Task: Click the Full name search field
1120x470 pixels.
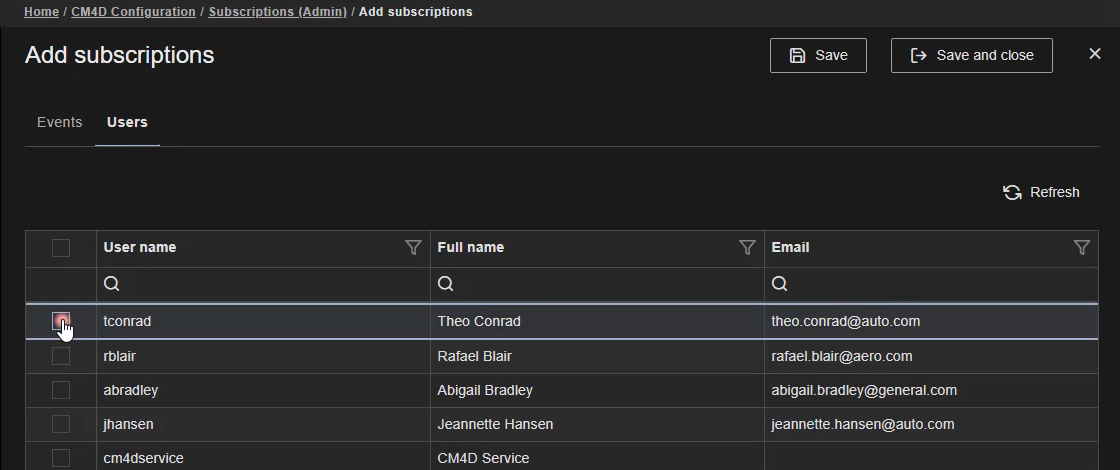Action: (x=604, y=285)
